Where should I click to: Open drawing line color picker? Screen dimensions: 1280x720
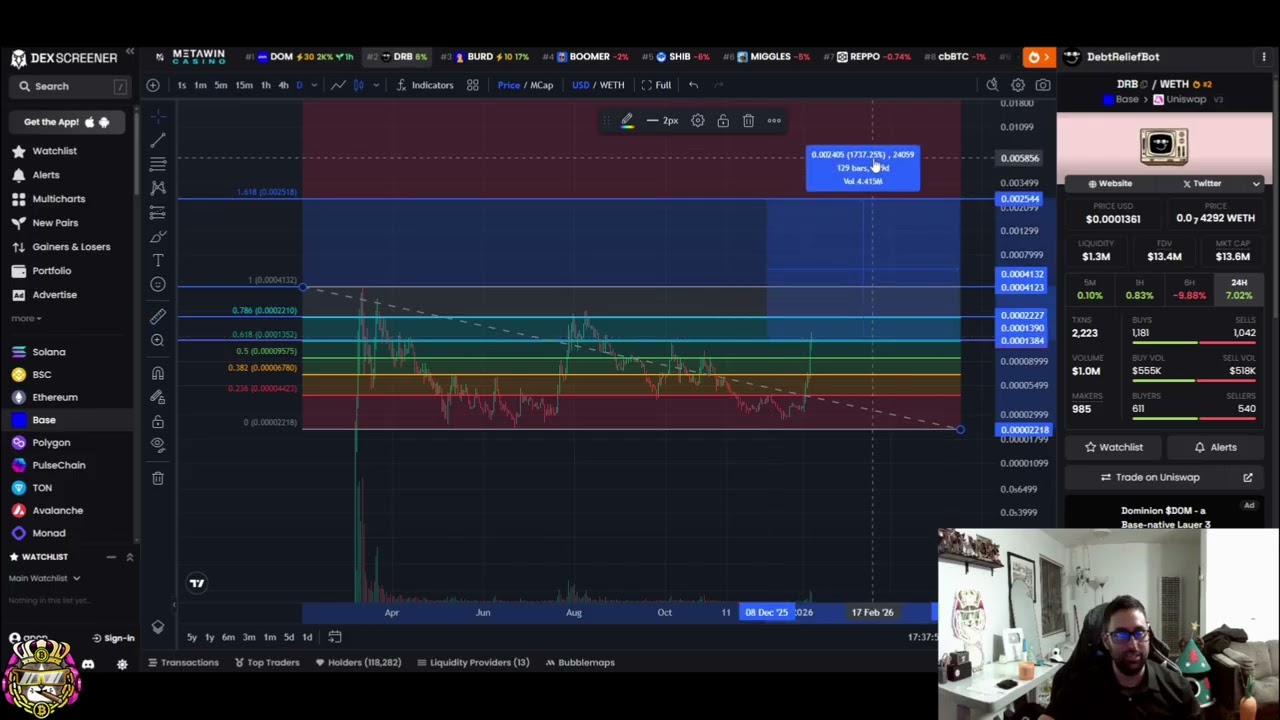tap(627, 121)
